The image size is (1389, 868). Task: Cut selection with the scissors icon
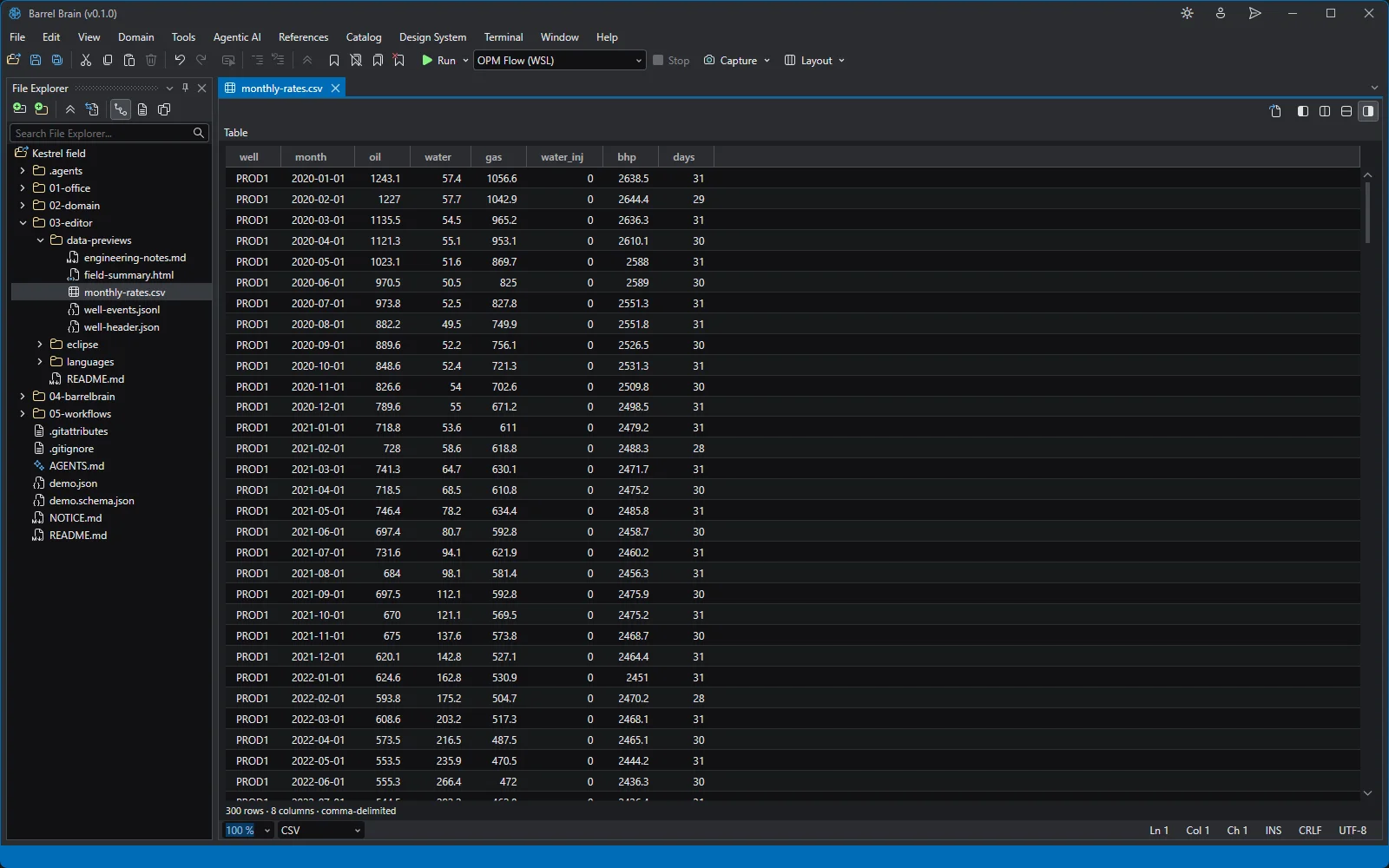coord(86,60)
